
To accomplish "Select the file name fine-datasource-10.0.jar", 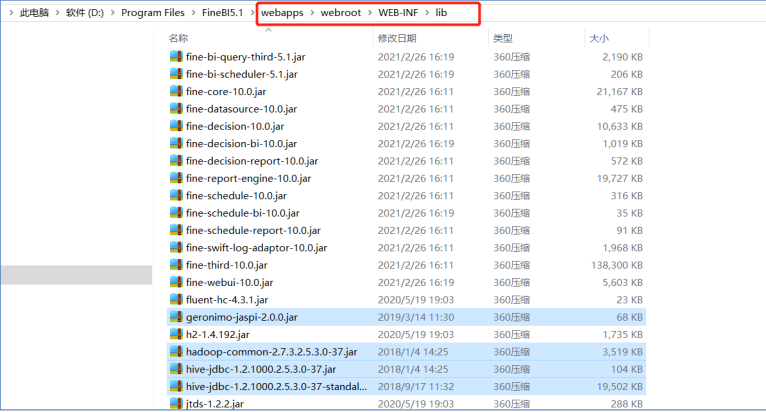I will coord(241,108).
